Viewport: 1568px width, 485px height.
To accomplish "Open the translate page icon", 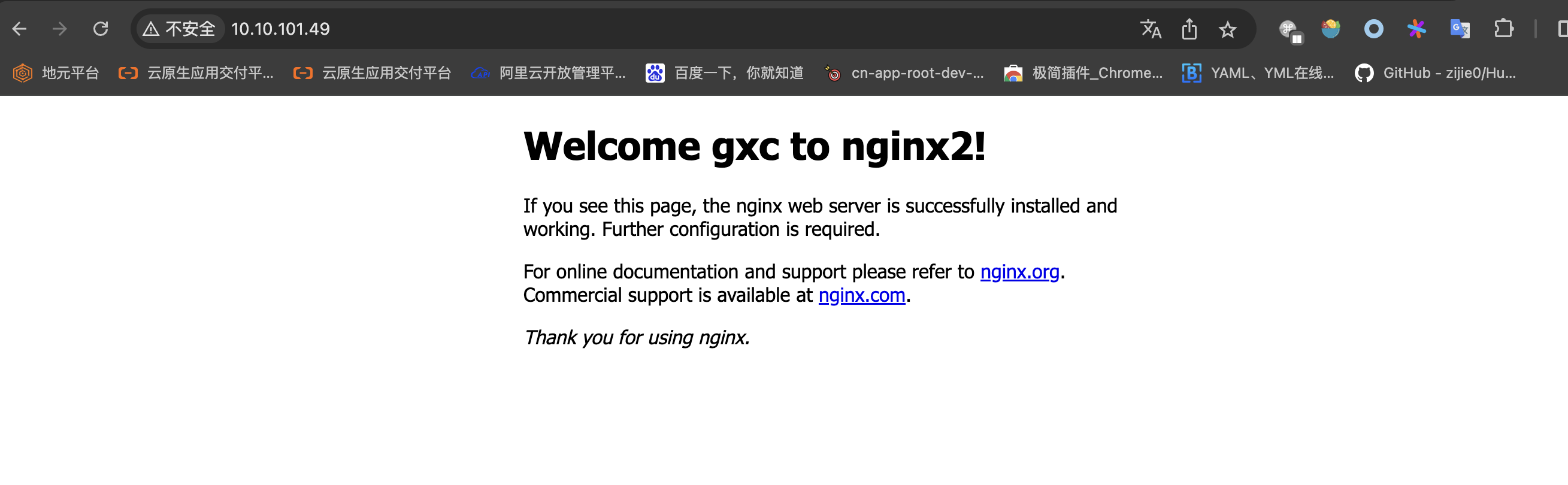I will coord(1151,29).
